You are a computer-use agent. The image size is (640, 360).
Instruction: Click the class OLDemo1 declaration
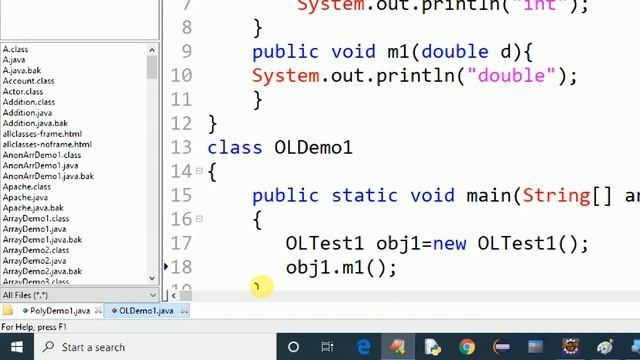(x=280, y=147)
